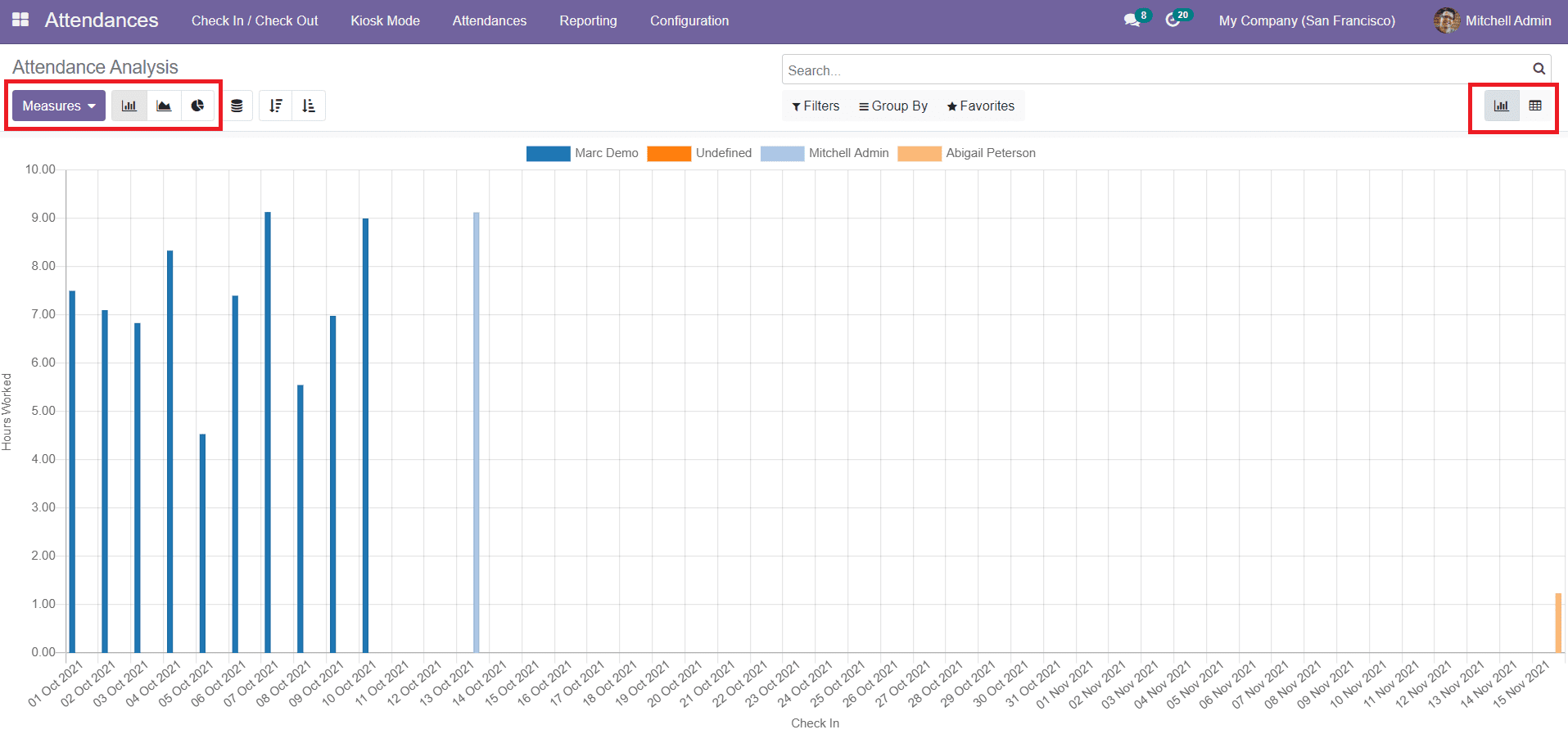Screen dimensions: 1568x734
Task: Go to Kiosk Mode menu
Action: click(x=385, y=20)
